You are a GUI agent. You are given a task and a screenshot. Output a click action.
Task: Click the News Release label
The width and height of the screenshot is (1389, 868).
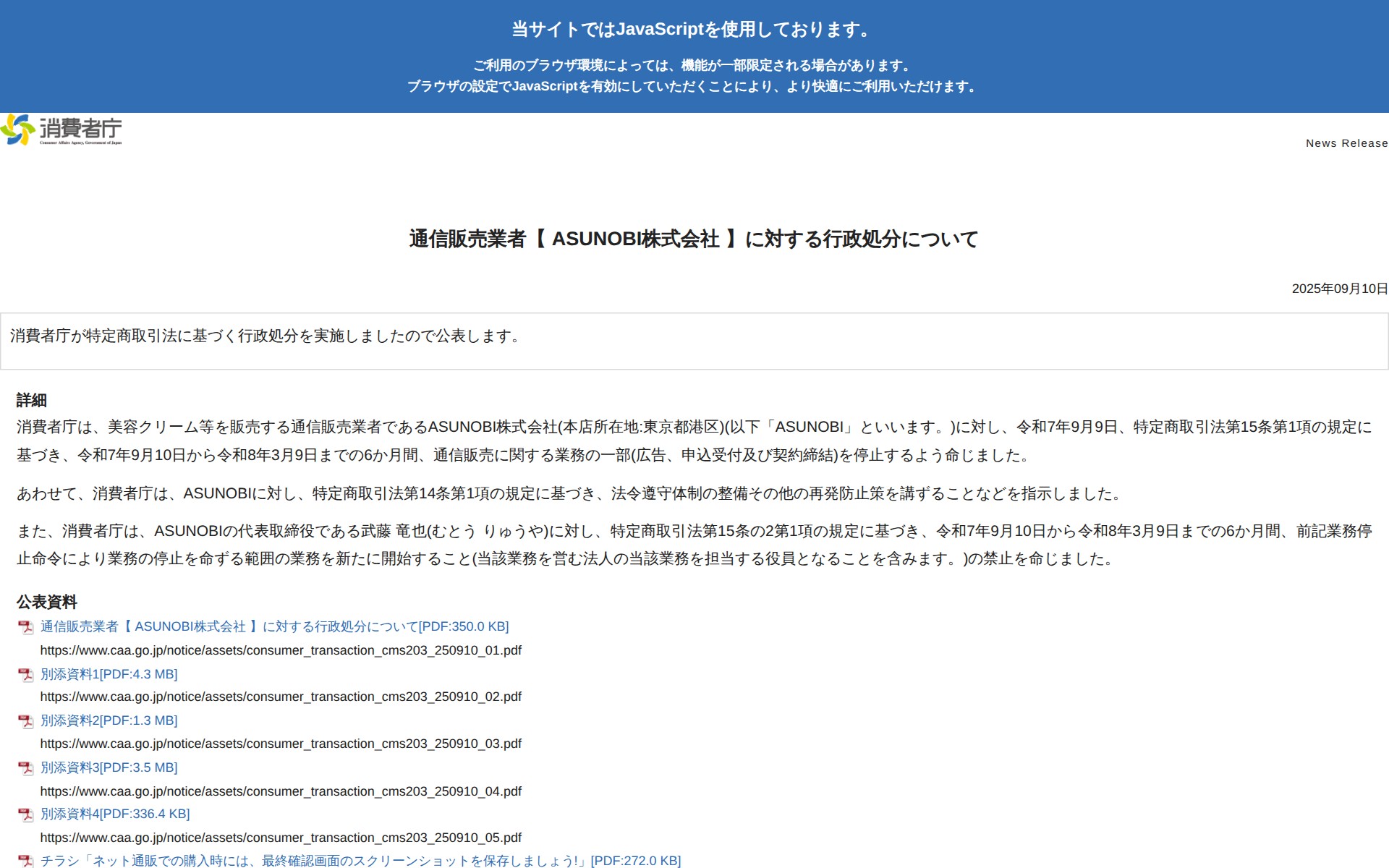[1346, 143]
